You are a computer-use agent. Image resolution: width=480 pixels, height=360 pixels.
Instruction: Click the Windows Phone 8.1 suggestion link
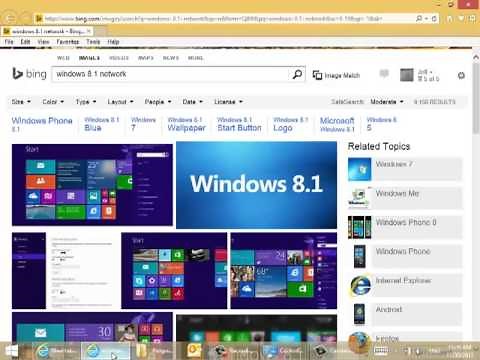coord(42,124)
